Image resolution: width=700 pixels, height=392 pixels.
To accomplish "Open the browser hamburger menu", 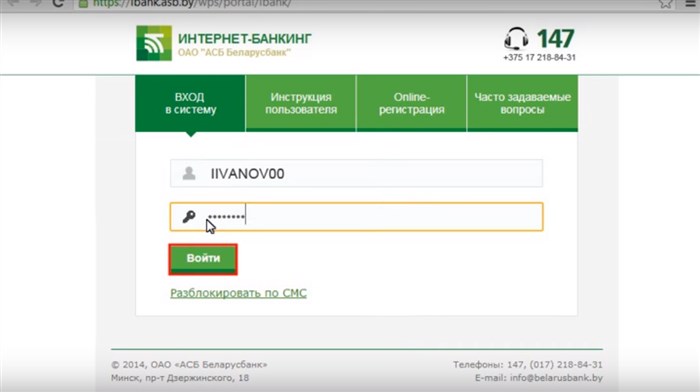I will (x=690, y=3).
